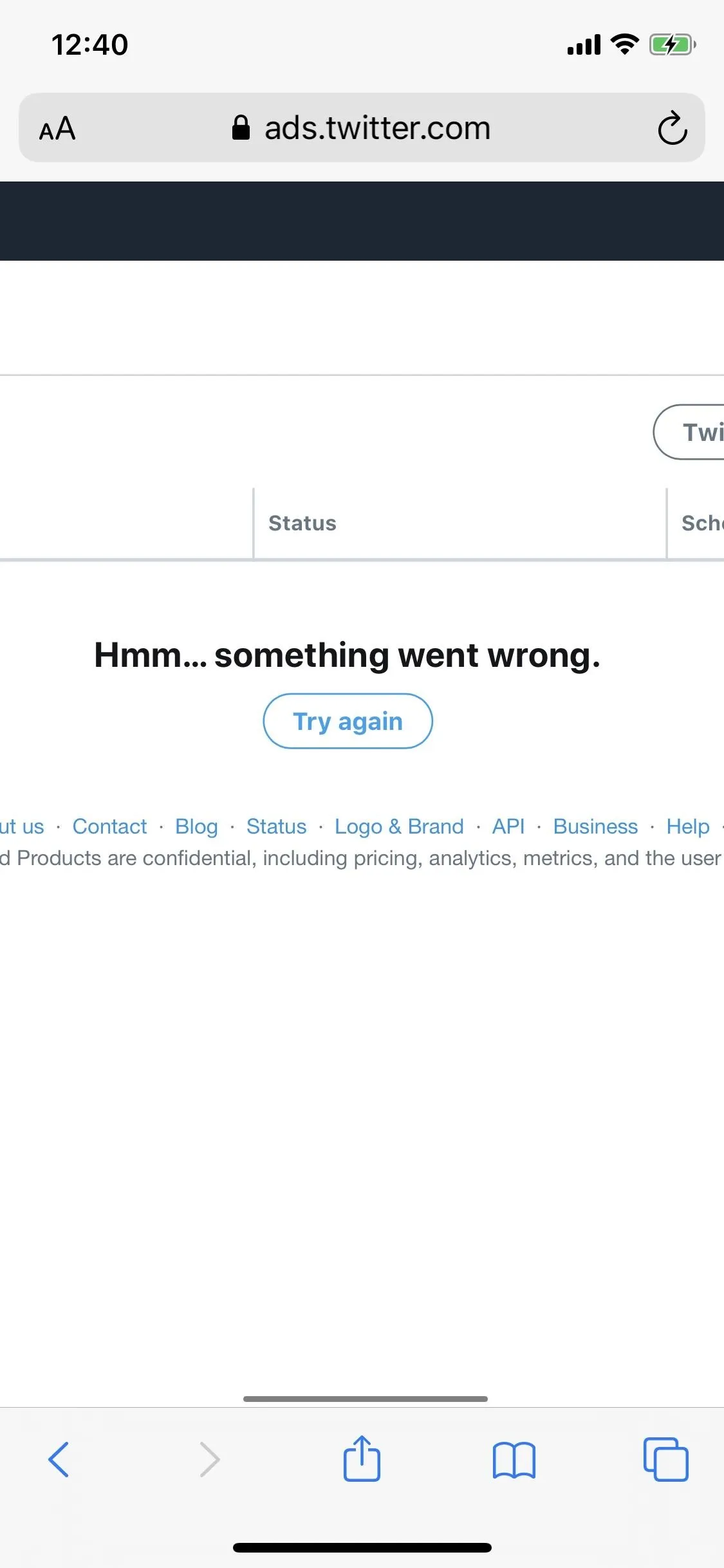Tap the ads.twitter.com address field

pos(362,127)
